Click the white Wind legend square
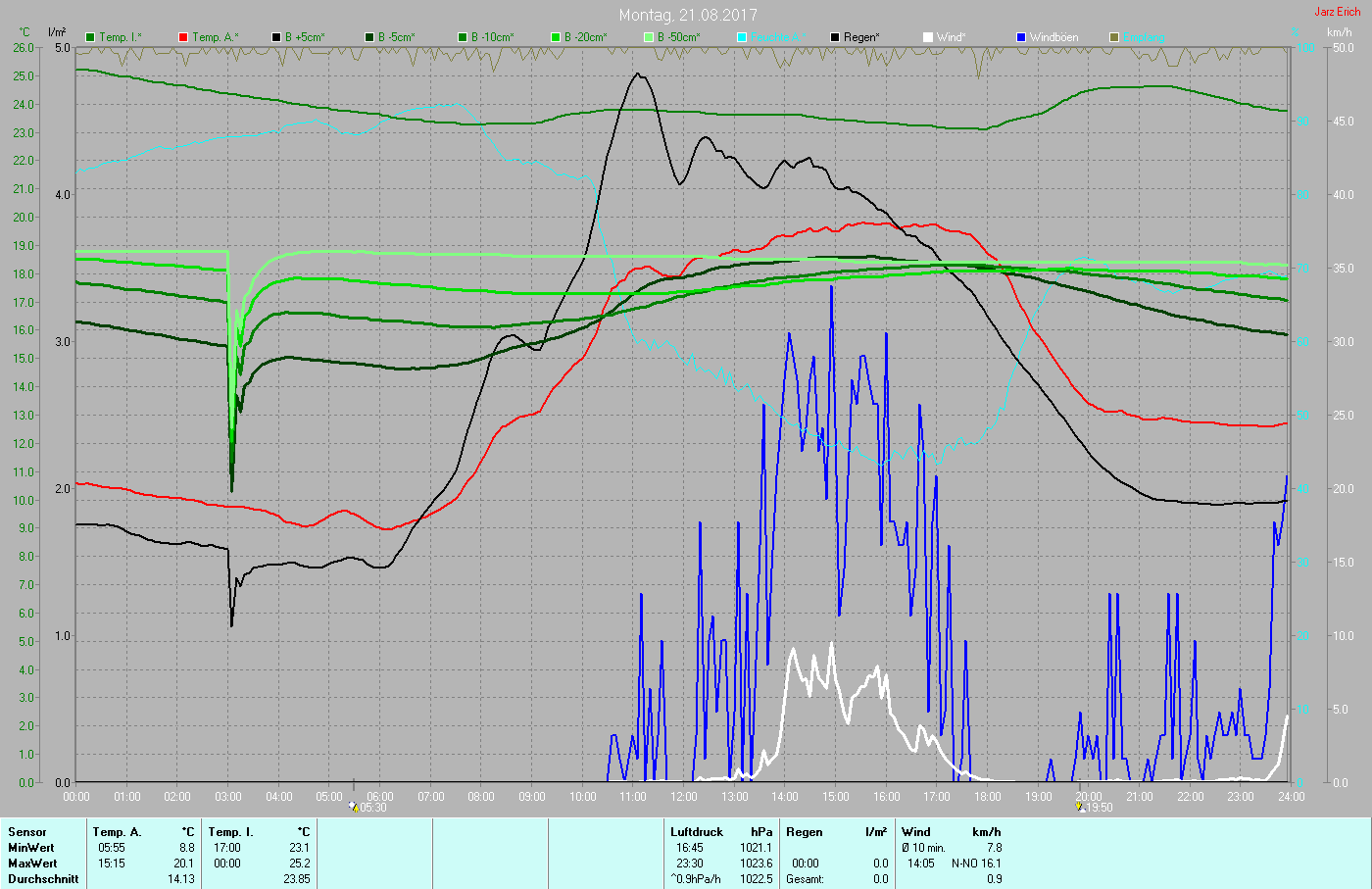 pos(928,37)
